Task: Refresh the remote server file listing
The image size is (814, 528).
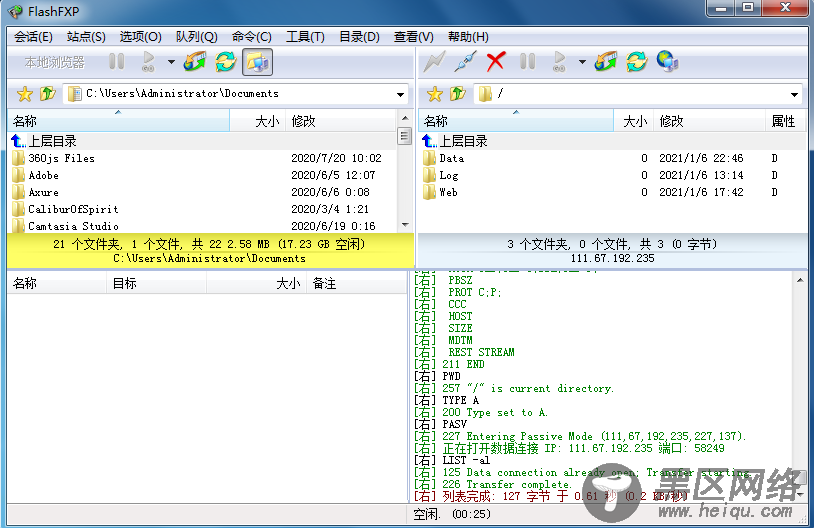Action: click(636, 62)
